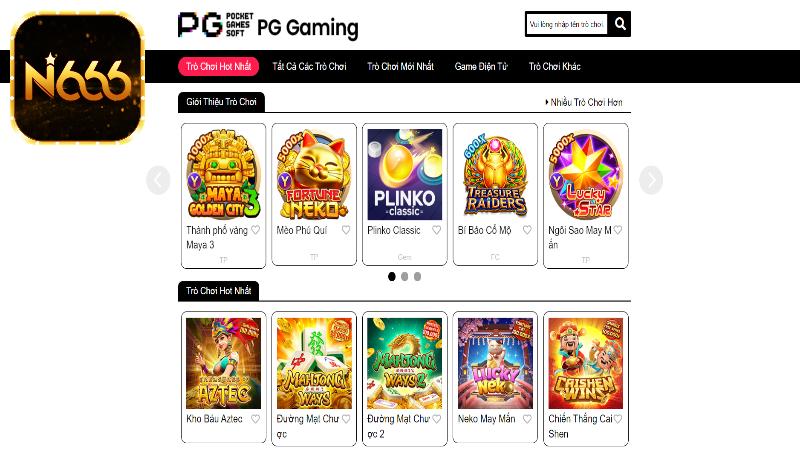Favorite Mèo Phú Quí with heart icon
800x450 pixels.
click(346, 230)
